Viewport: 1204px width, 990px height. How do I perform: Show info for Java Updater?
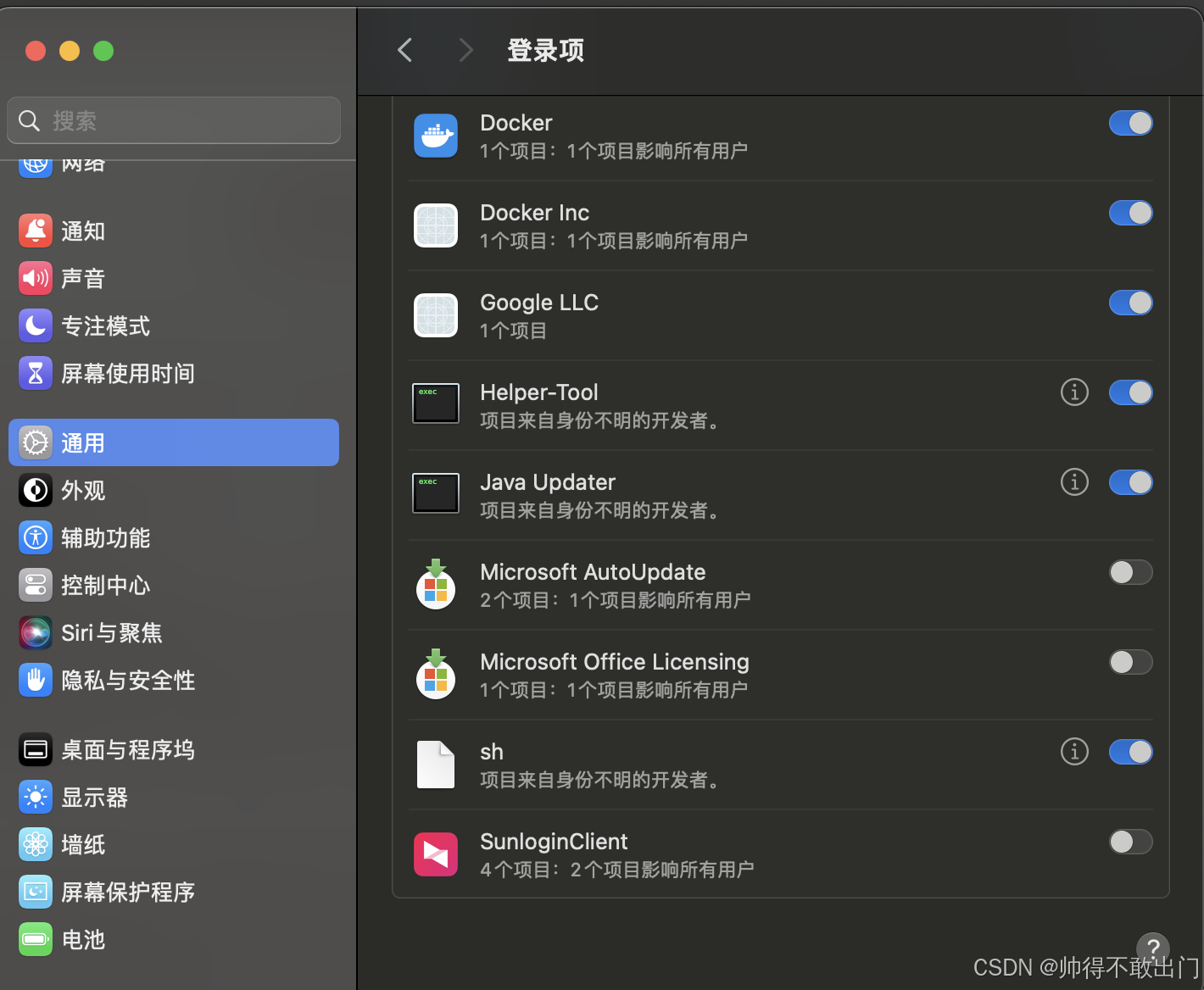click(x=1074, y=482)
